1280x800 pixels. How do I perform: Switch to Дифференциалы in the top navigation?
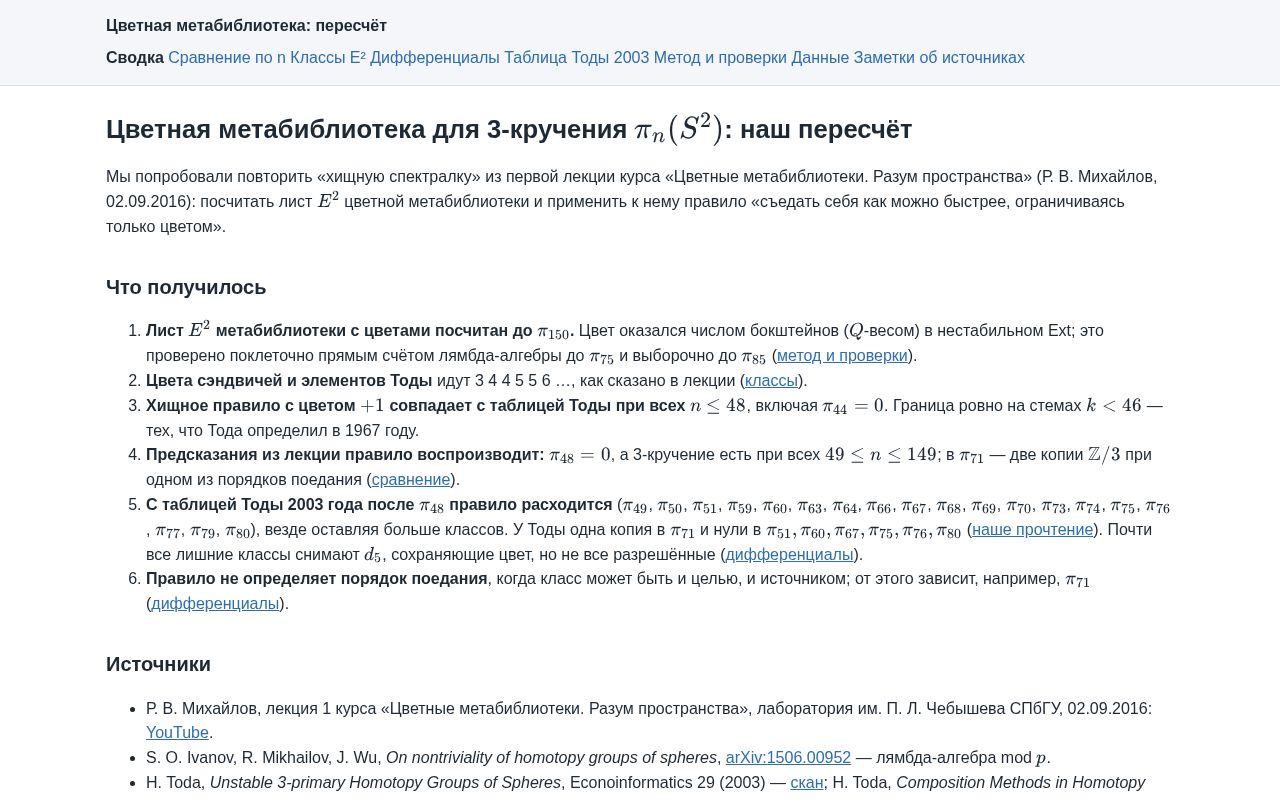(435, 58)
